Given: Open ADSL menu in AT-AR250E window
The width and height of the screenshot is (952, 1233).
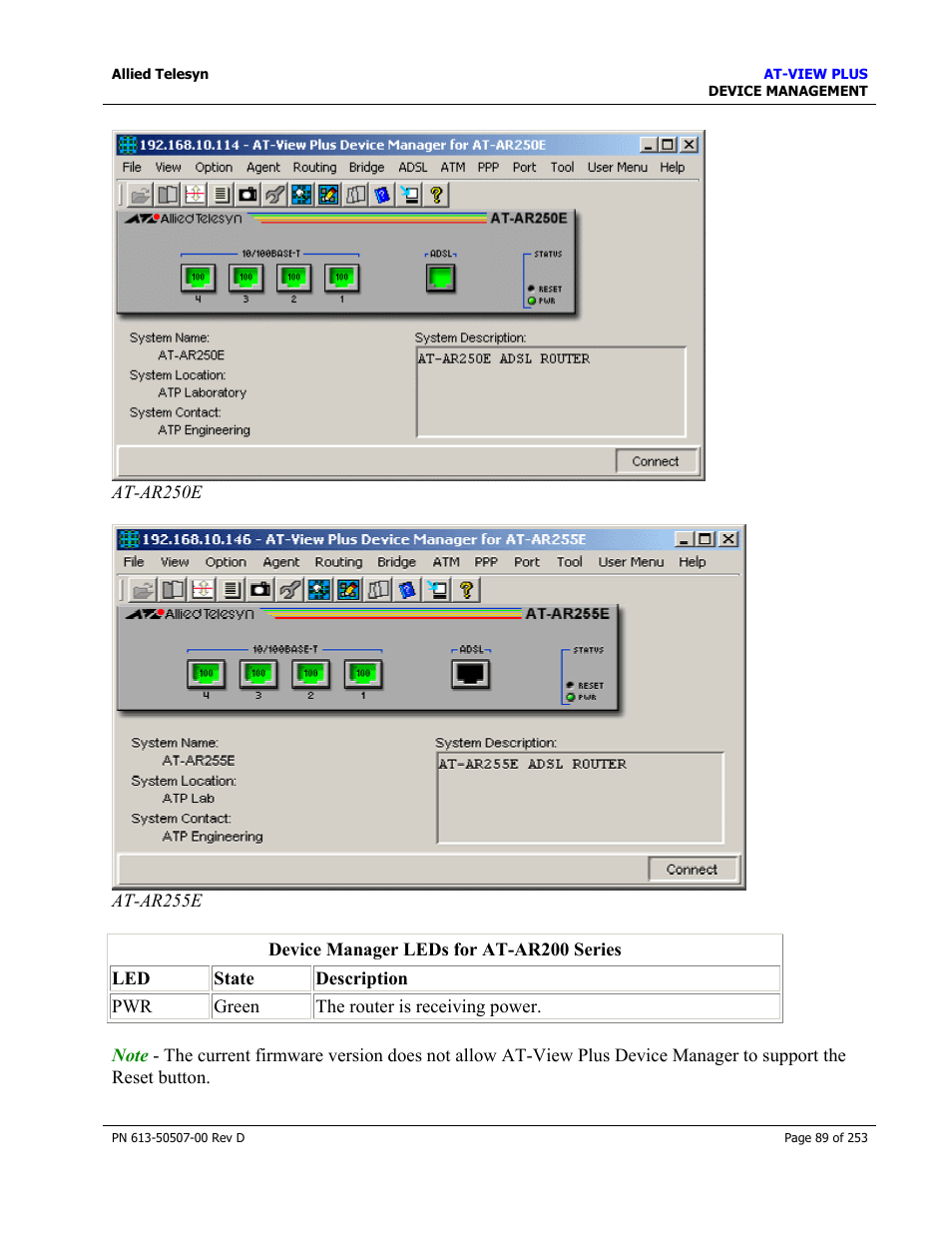Looking at the screenshot, I should [x=412, y=168].
